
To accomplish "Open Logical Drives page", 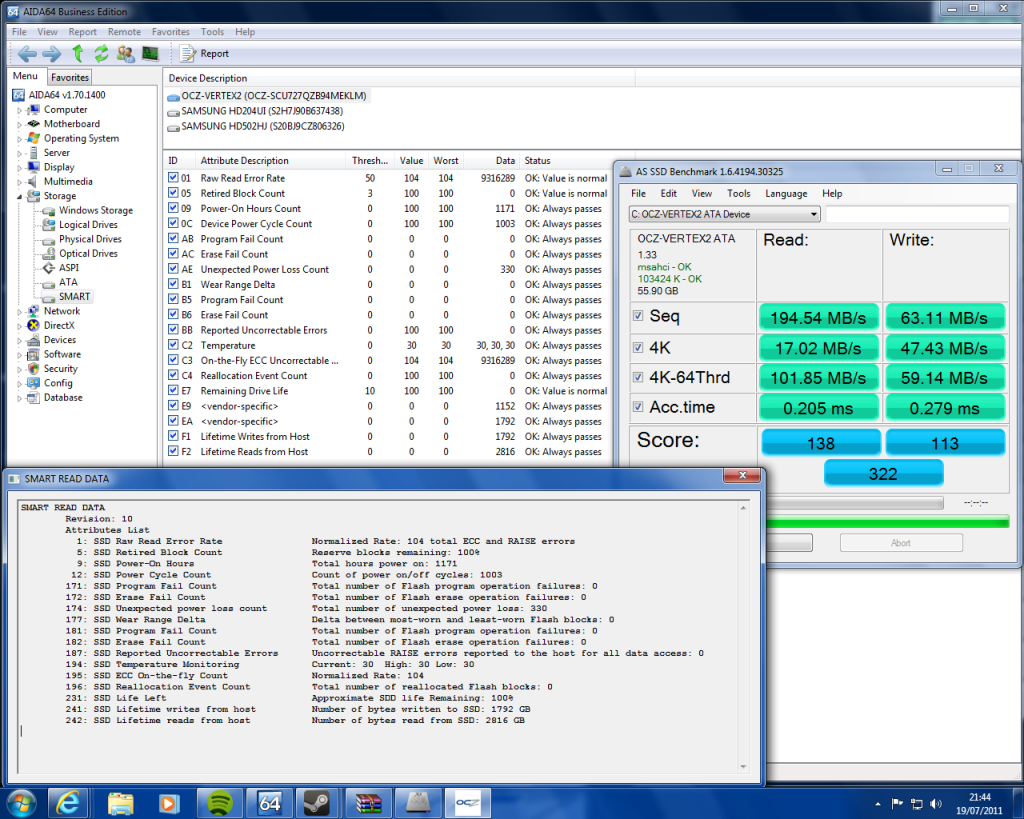I will (88, 225).
